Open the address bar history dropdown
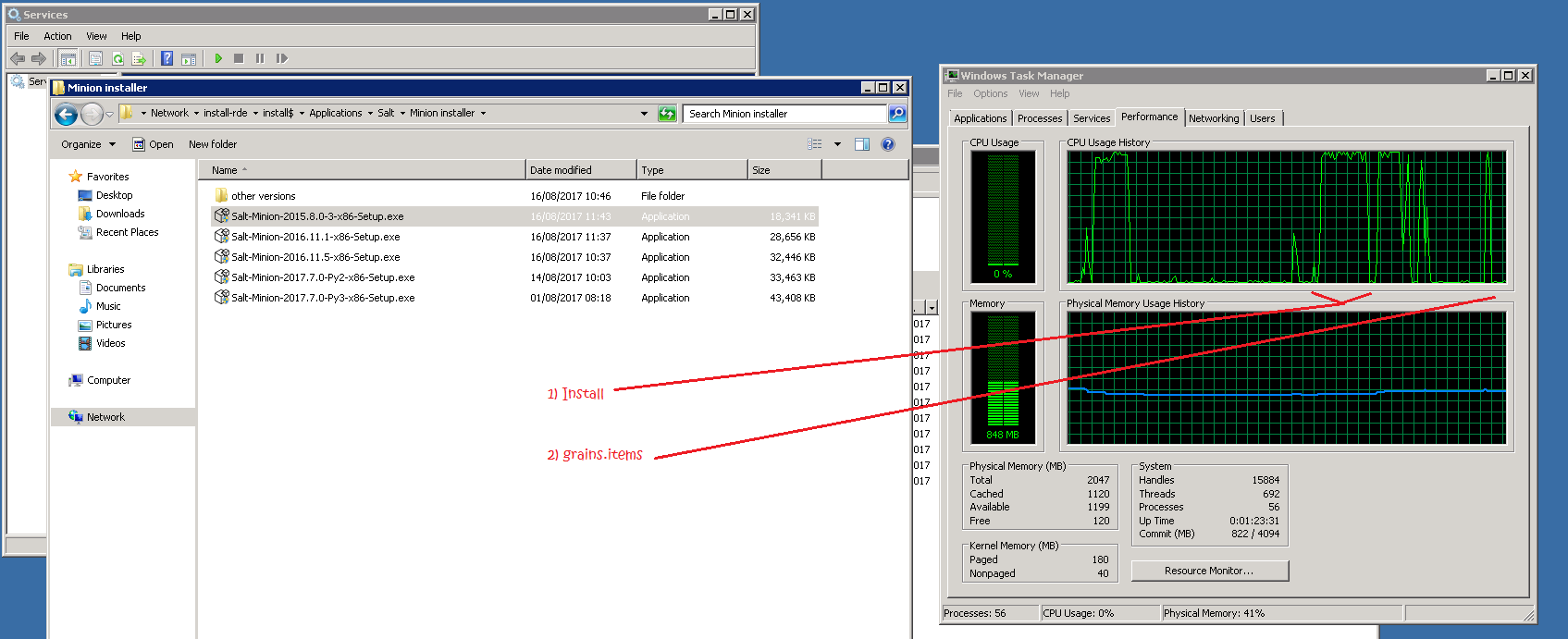The width and height of the screenshot is (1568, 639). [645, 114]
